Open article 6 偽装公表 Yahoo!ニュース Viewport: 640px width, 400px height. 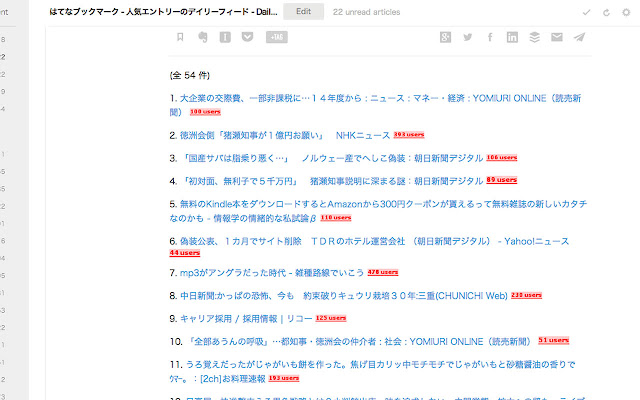[374, 241]
